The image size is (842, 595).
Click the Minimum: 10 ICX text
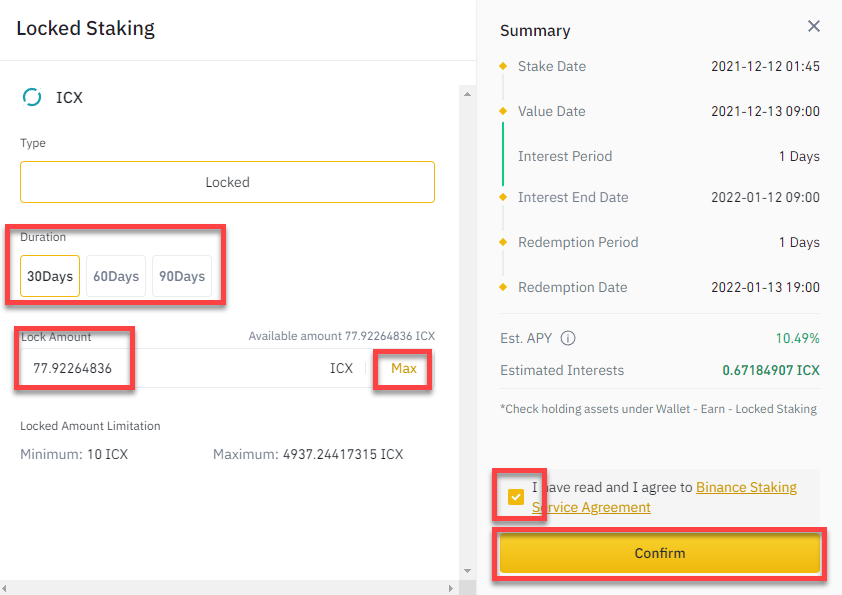(74, 454)
